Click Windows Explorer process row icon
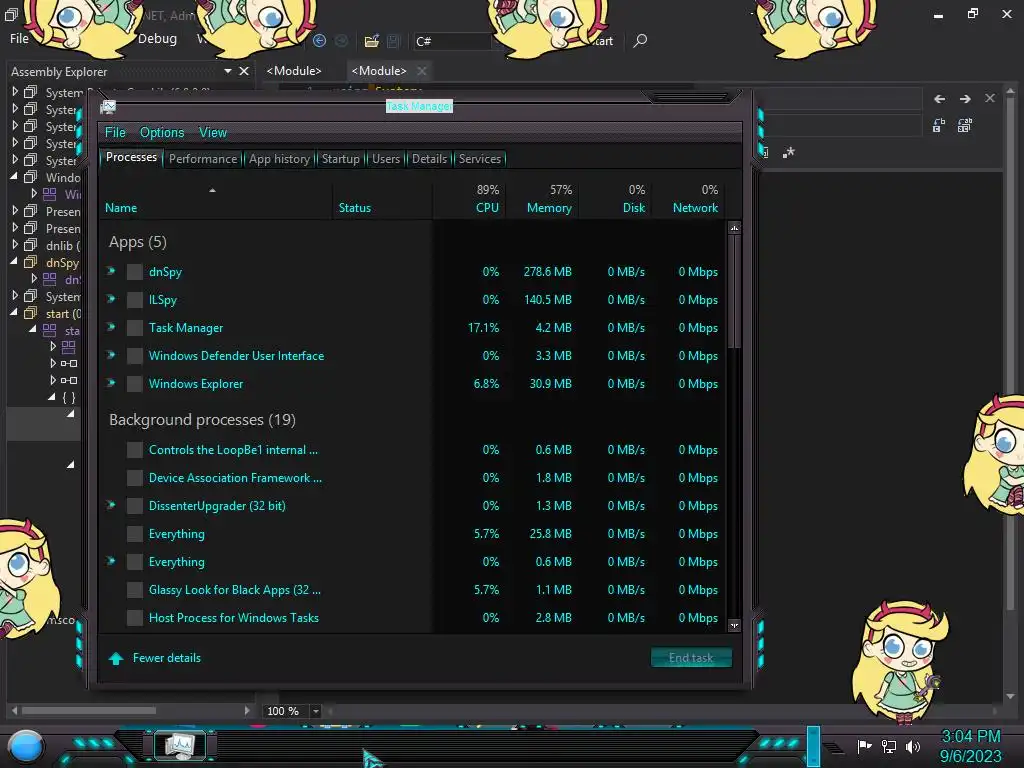This screenshot has height=768, width=1024. click(x=135, y=384)
